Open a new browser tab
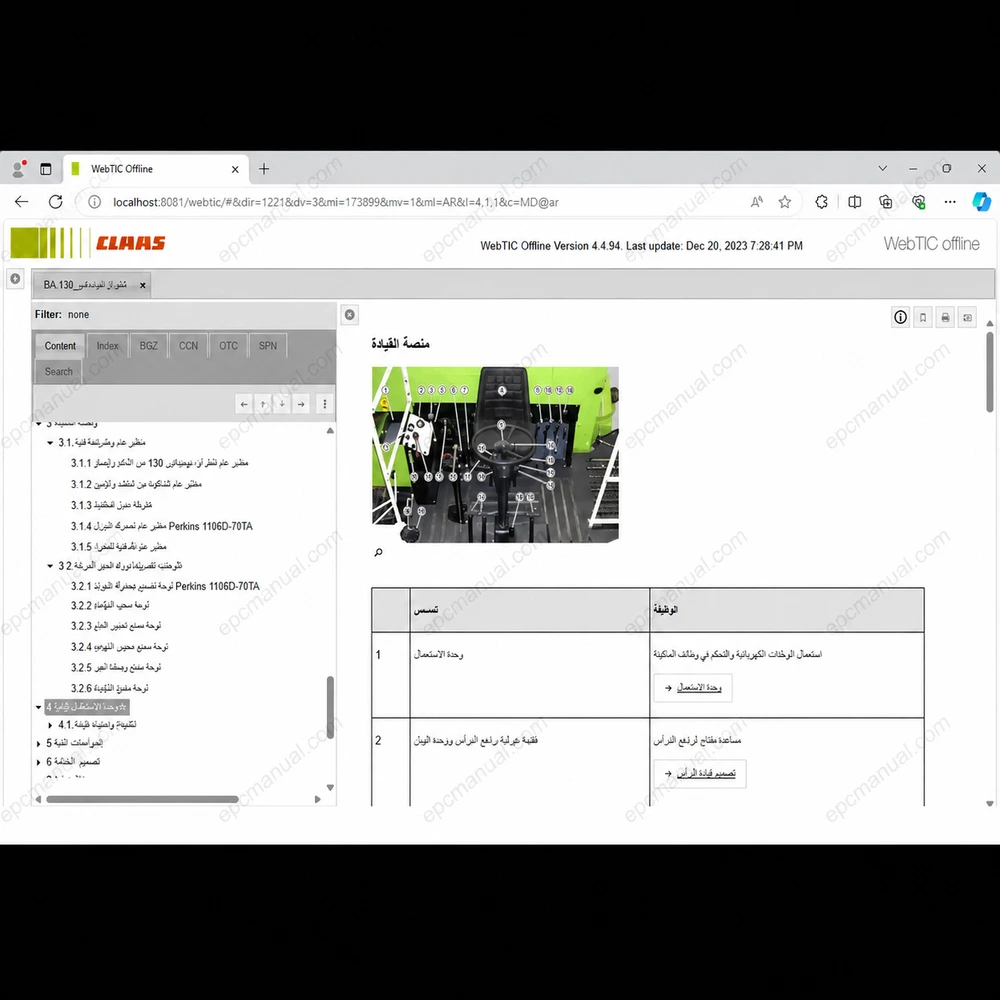1000x1000 pixels. [264, 169]
